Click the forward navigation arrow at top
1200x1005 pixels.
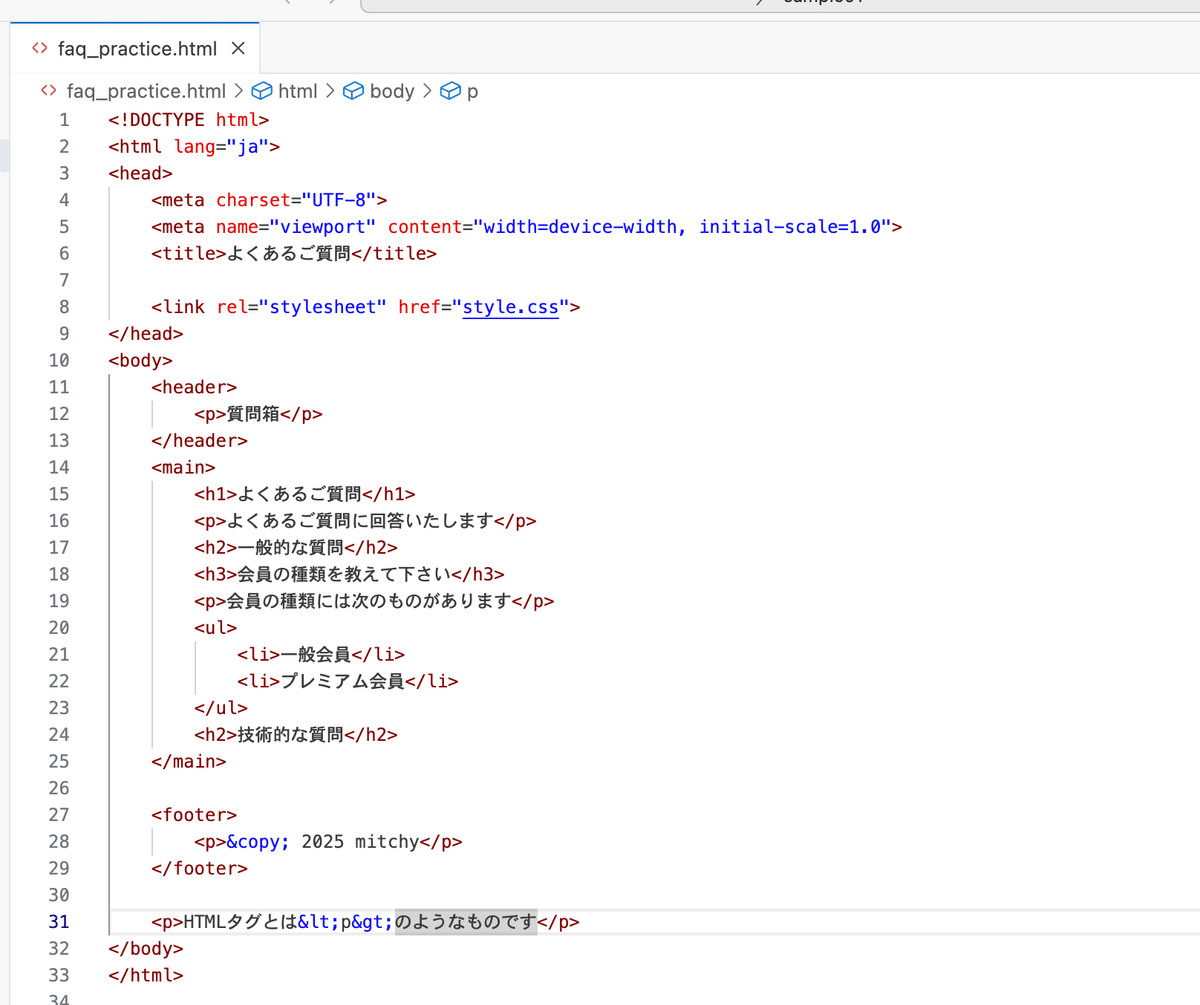click(333, 3)
